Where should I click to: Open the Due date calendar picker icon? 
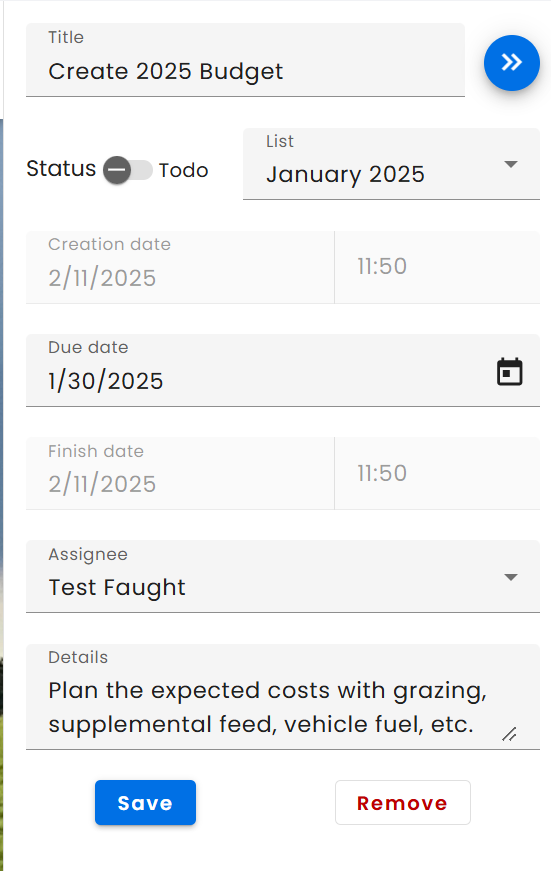pyautogui.click(x=509, y=372)
